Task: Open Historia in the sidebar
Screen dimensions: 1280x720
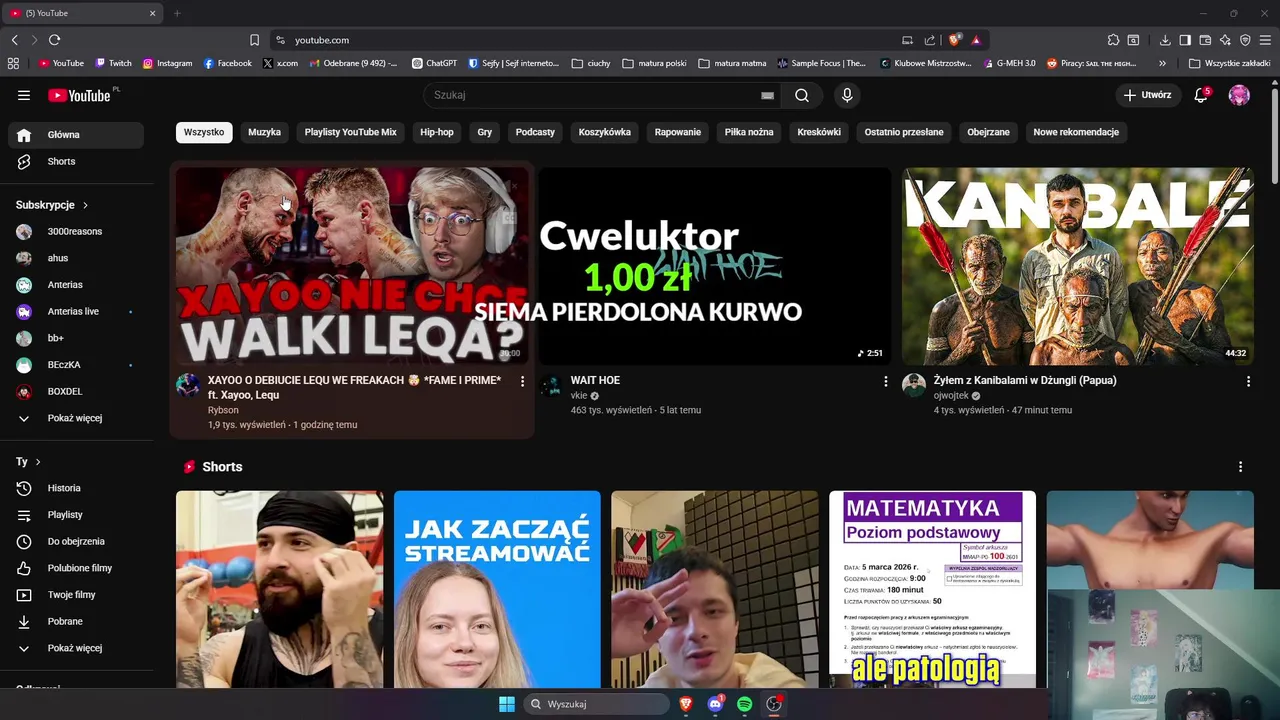Action: pos(78,488)
